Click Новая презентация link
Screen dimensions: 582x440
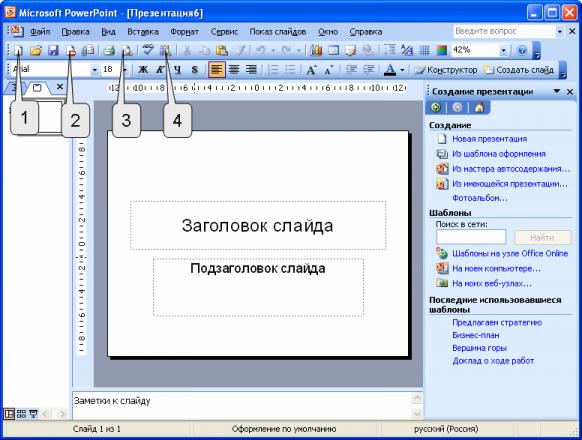pos(490,139)
